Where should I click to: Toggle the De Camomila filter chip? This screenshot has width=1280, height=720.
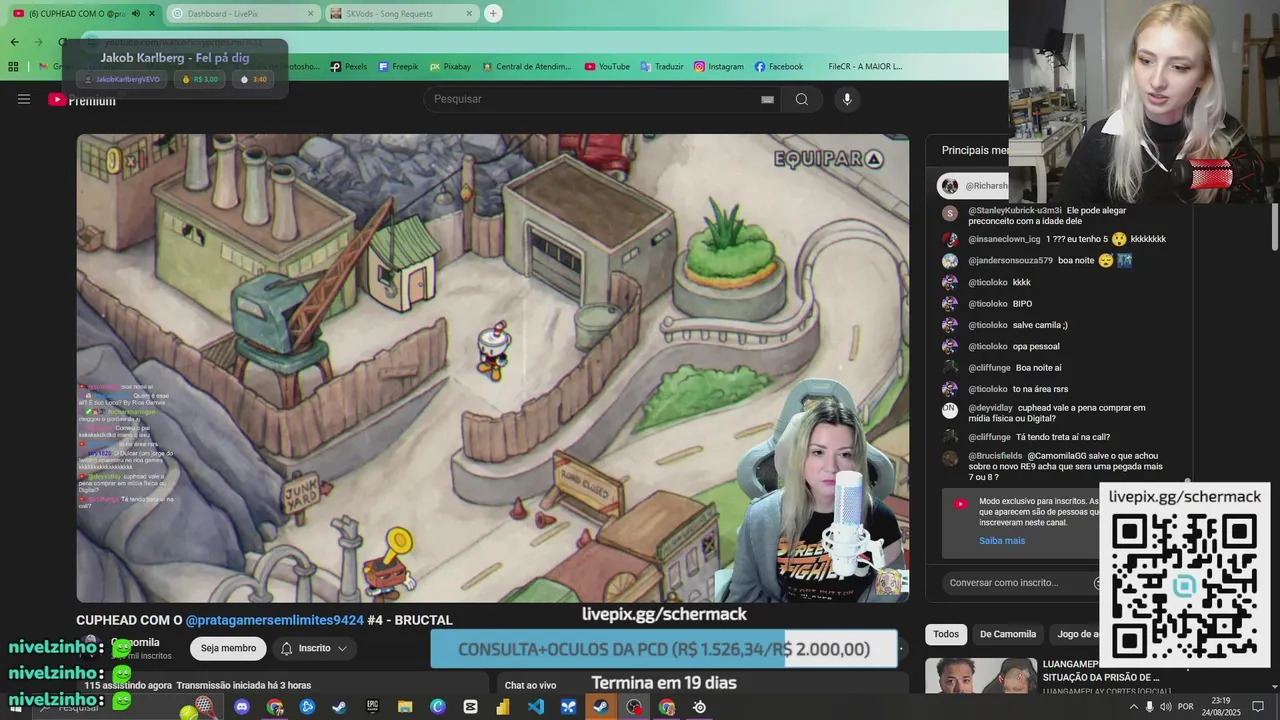(x=1007, y=634)
